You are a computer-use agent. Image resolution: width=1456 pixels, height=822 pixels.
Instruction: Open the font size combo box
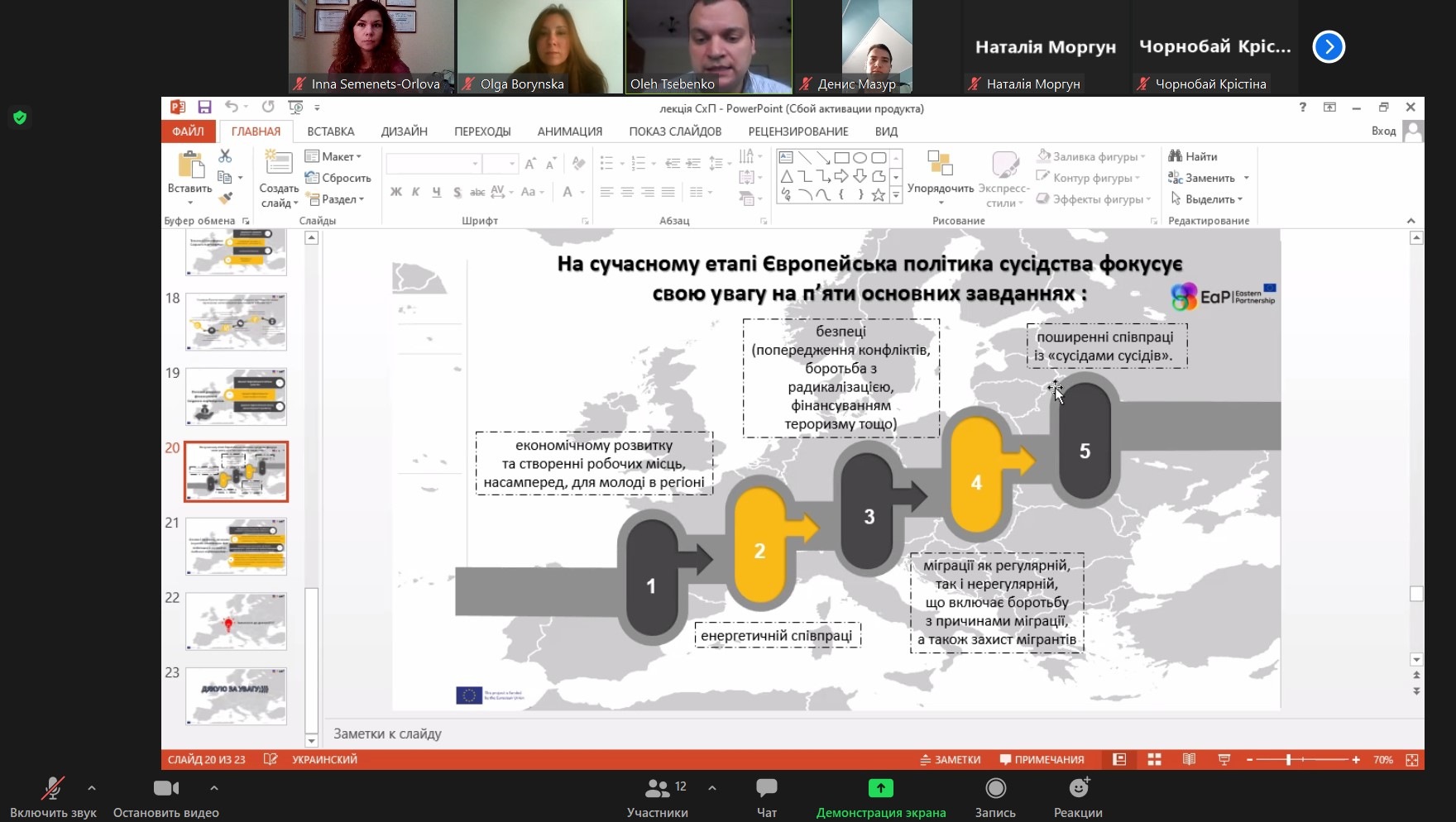pos(500,164)
